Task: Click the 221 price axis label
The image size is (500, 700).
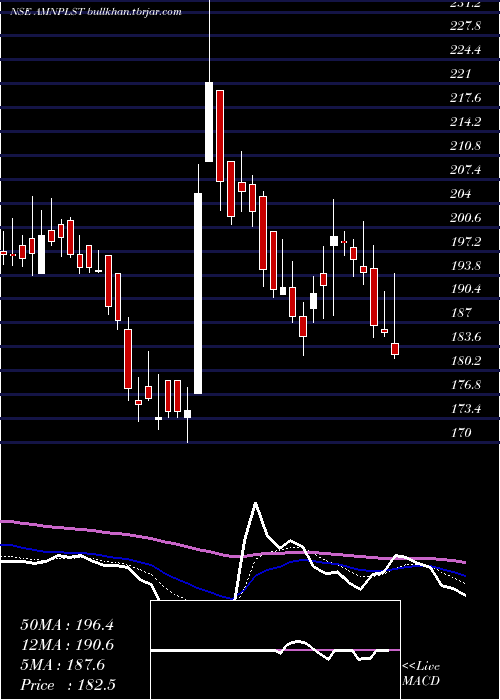Action: coord(460,74)
